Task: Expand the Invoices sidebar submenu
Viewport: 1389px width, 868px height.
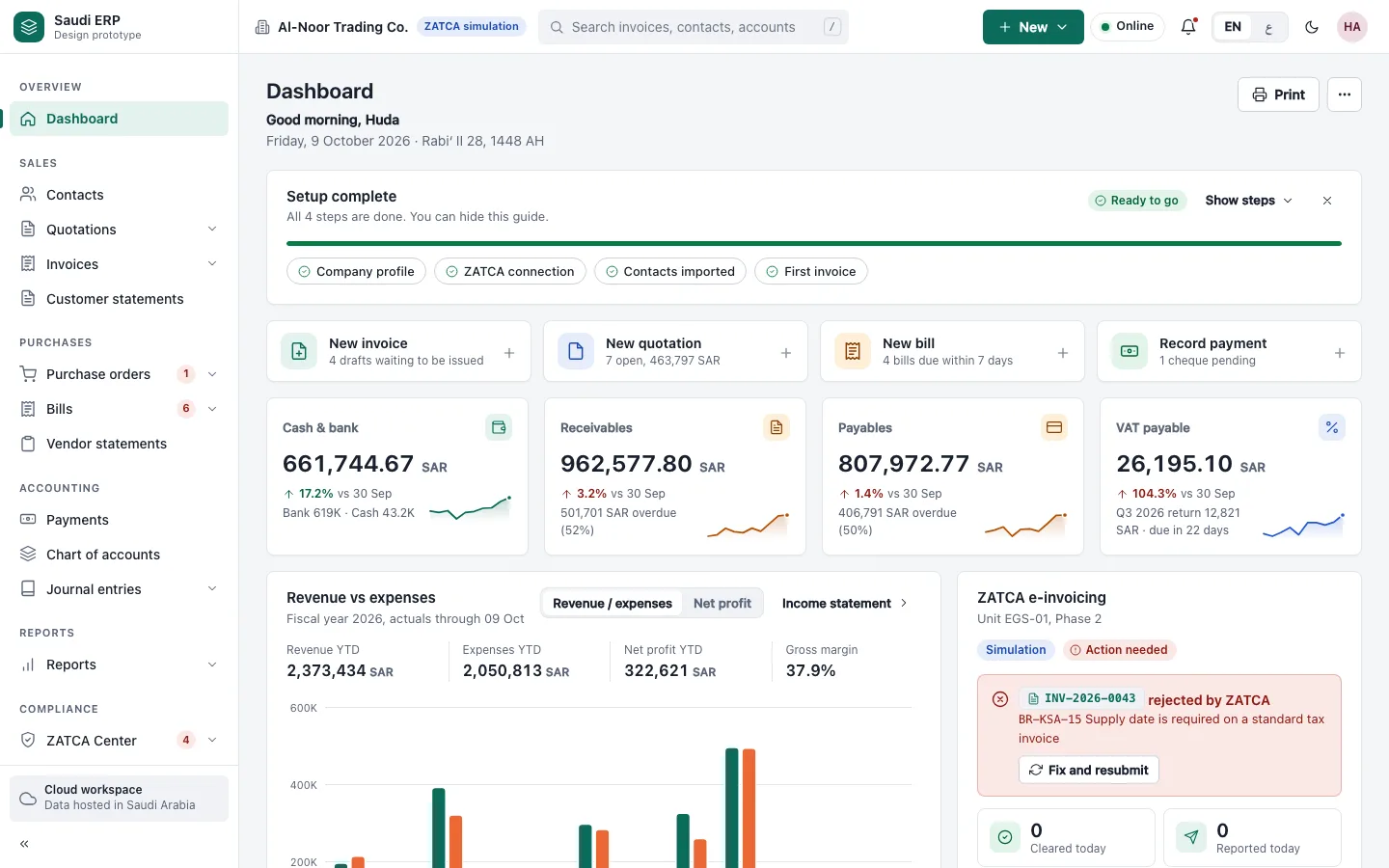Action: click(x=212, y=264)
